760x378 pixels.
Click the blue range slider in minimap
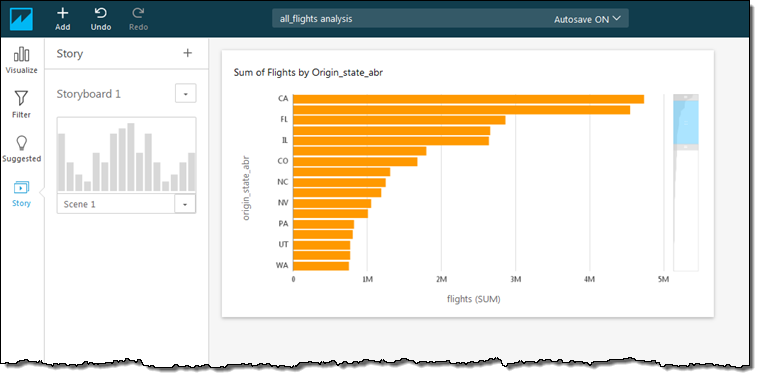pos(685,122)
